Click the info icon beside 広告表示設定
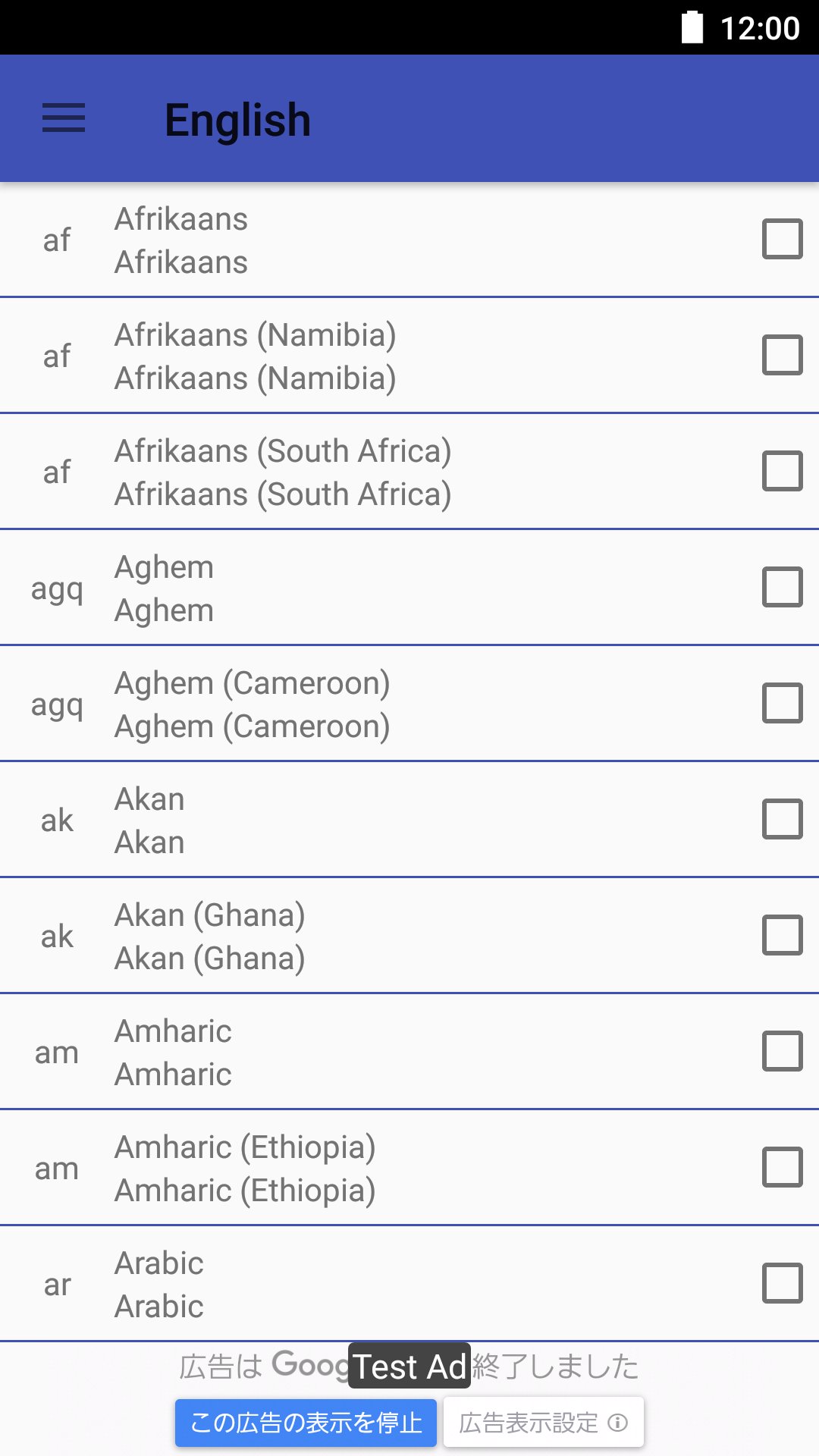 tap(618, 1423)
